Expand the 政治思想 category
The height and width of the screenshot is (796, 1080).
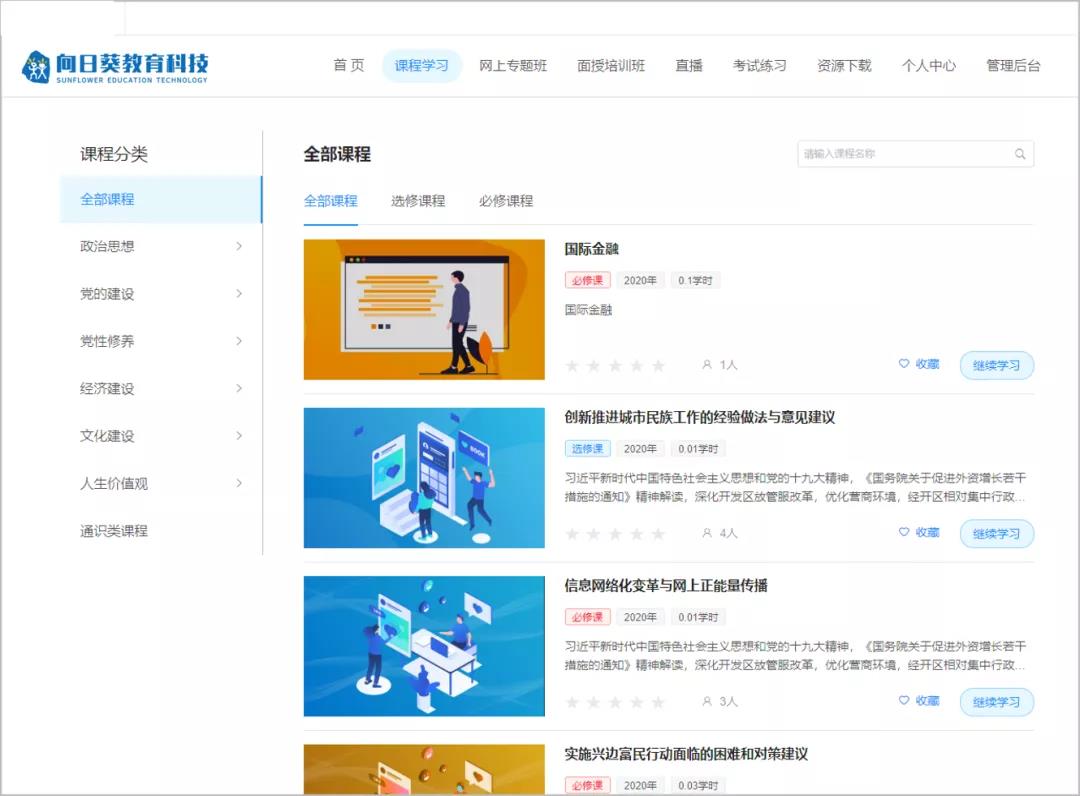coord(239,246)
